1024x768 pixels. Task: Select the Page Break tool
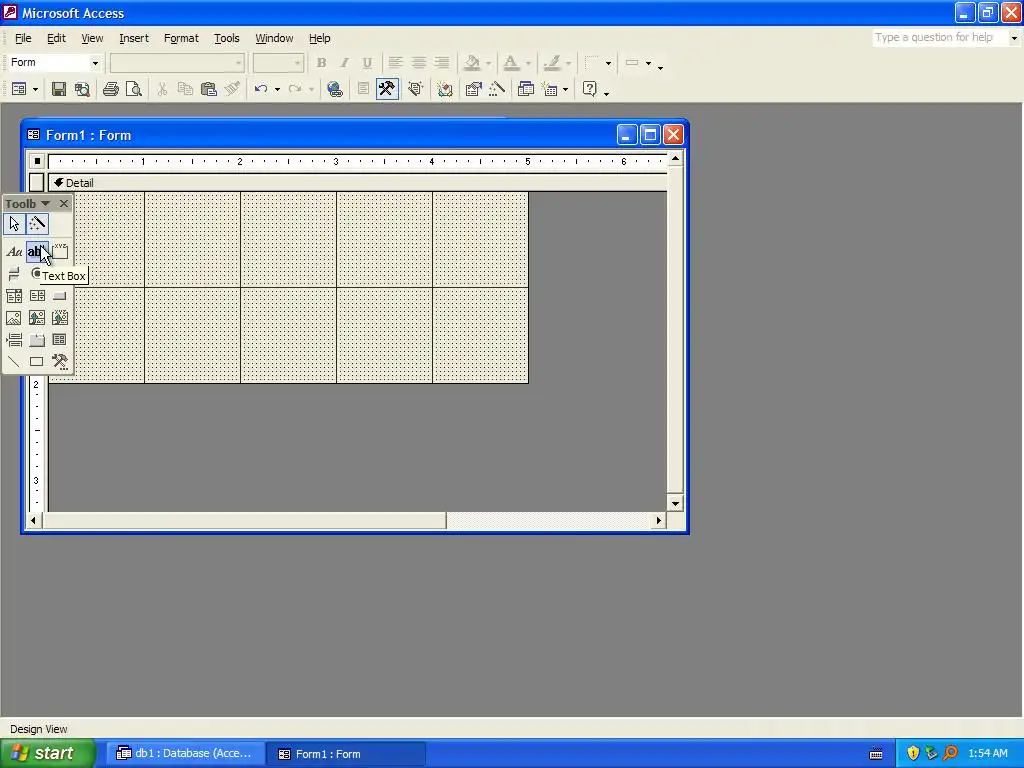pos(14,340)
